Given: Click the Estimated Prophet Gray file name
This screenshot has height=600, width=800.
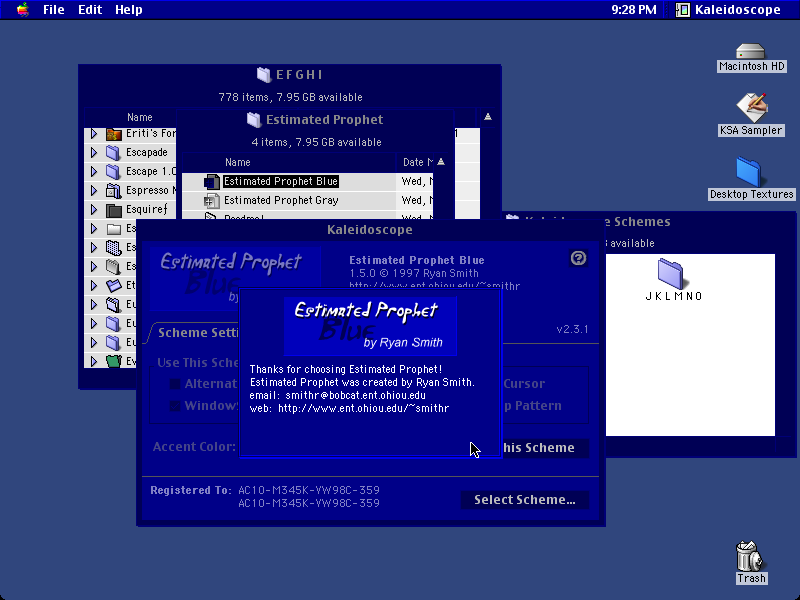Looking at the screenshot, I should tap(281, 201).
